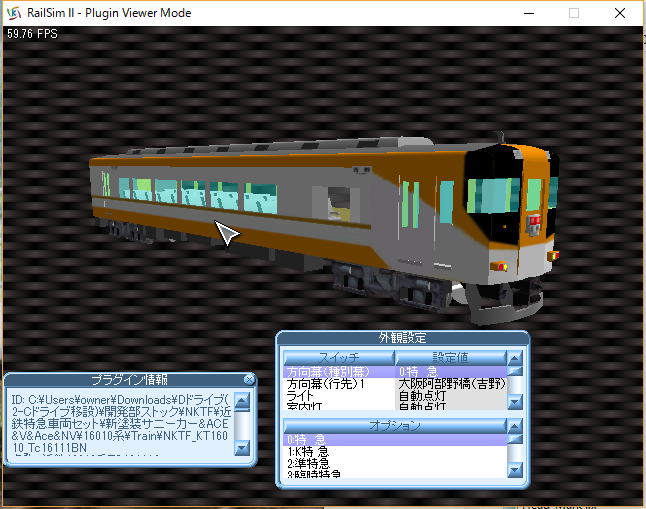
Task: Click the 自動点灯 value beside ライト
Action: (x=452, y=396)
